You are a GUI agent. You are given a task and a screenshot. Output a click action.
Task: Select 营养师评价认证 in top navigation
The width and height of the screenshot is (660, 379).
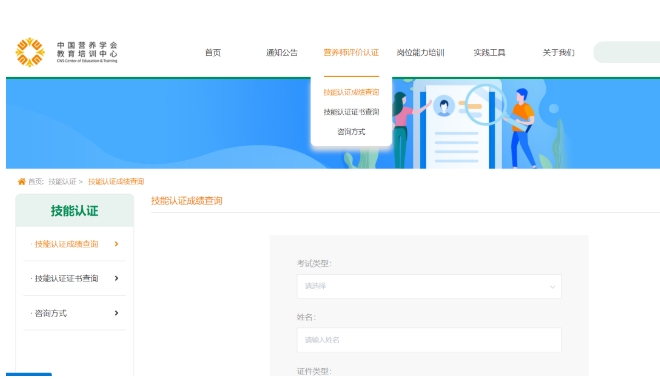[351, 53]
